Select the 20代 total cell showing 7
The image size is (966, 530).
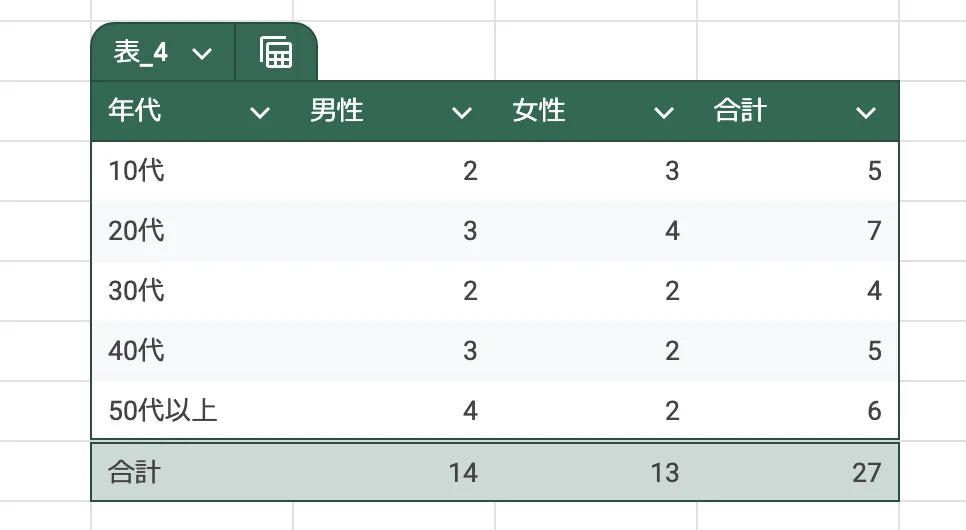point(798,230)
